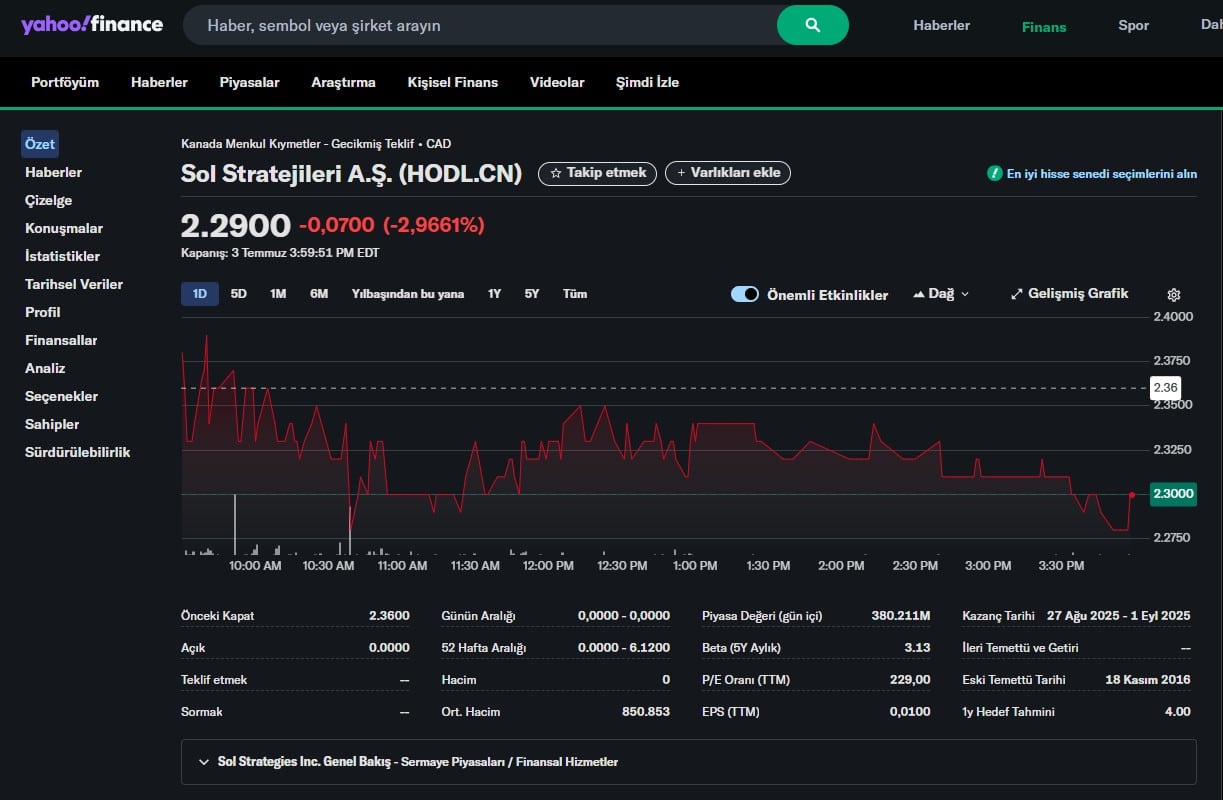Select Profil in the sidebar
1223x800 pixels.
(43, 312)
